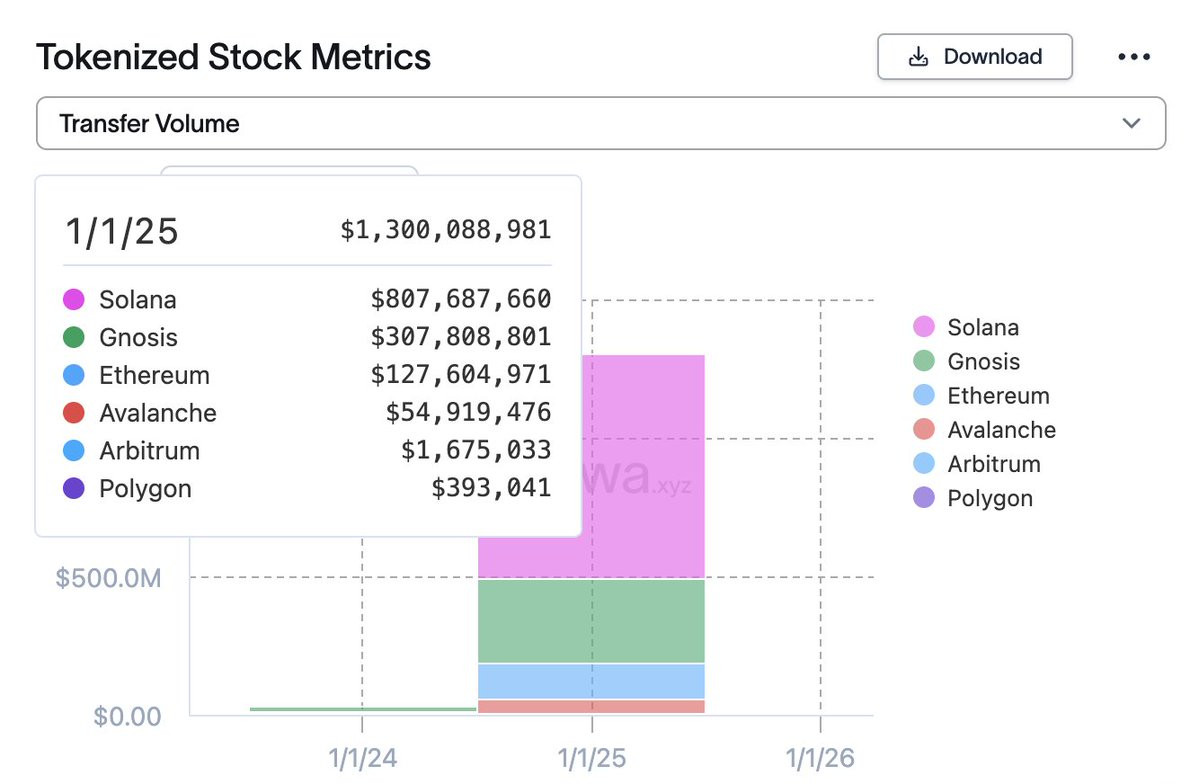Click the thin green 2024 bar

click(x=362, y=709)
